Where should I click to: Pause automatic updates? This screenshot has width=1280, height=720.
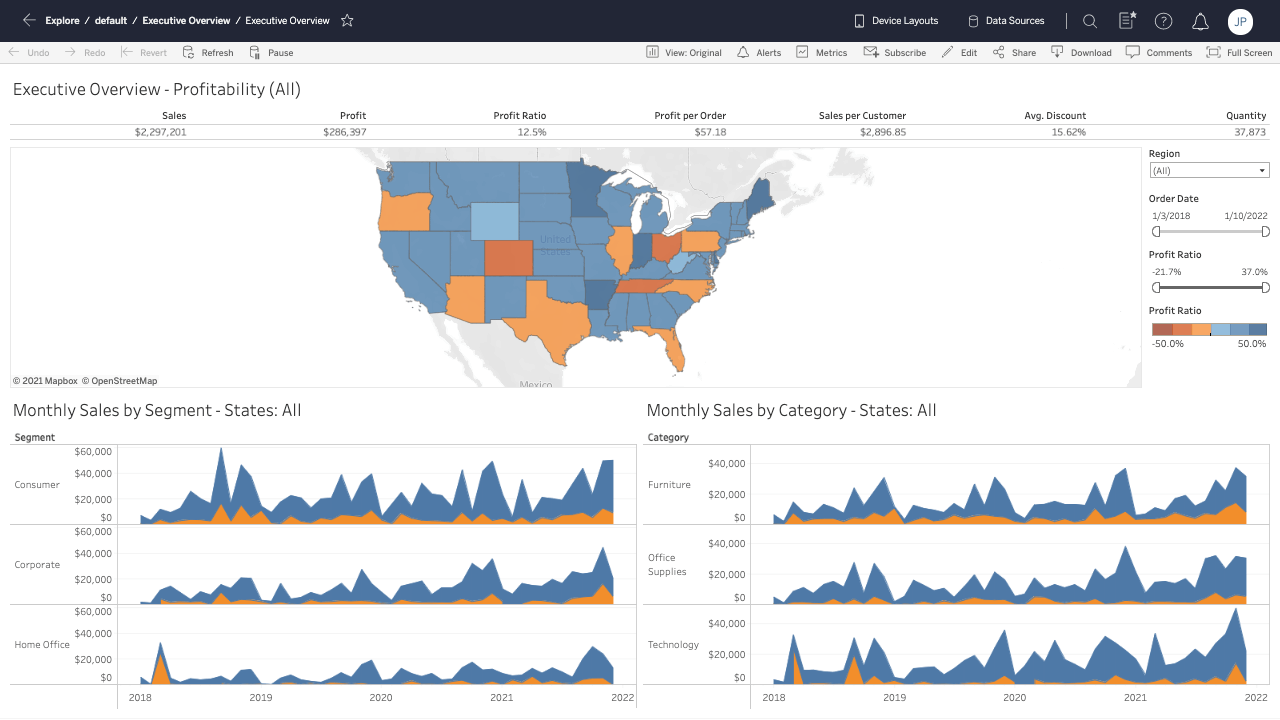271,53
